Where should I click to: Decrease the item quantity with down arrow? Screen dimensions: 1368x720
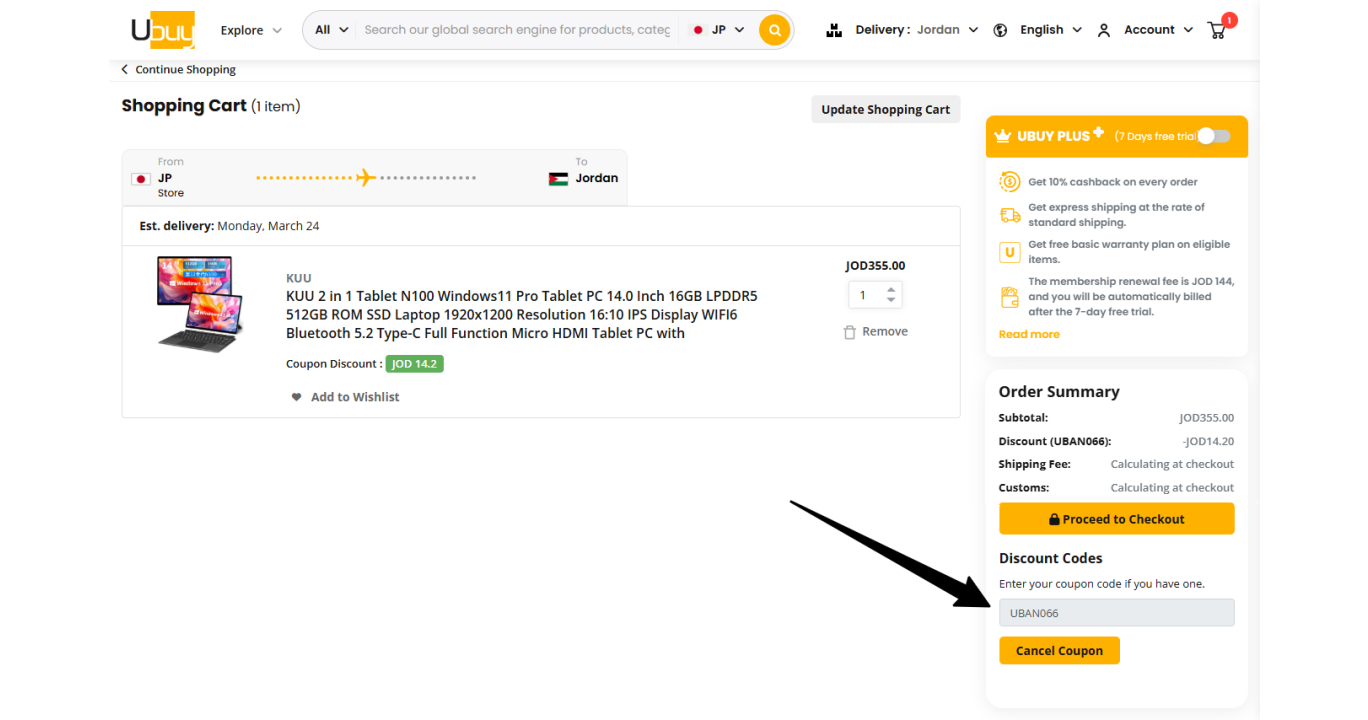click(891, 301)
